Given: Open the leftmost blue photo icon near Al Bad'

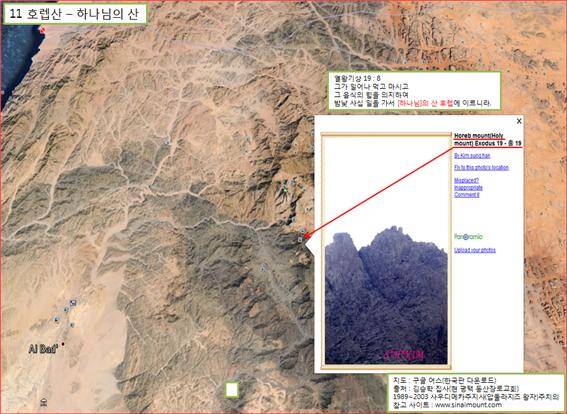Looking at the screenshot, I should (x=56, y=319).
